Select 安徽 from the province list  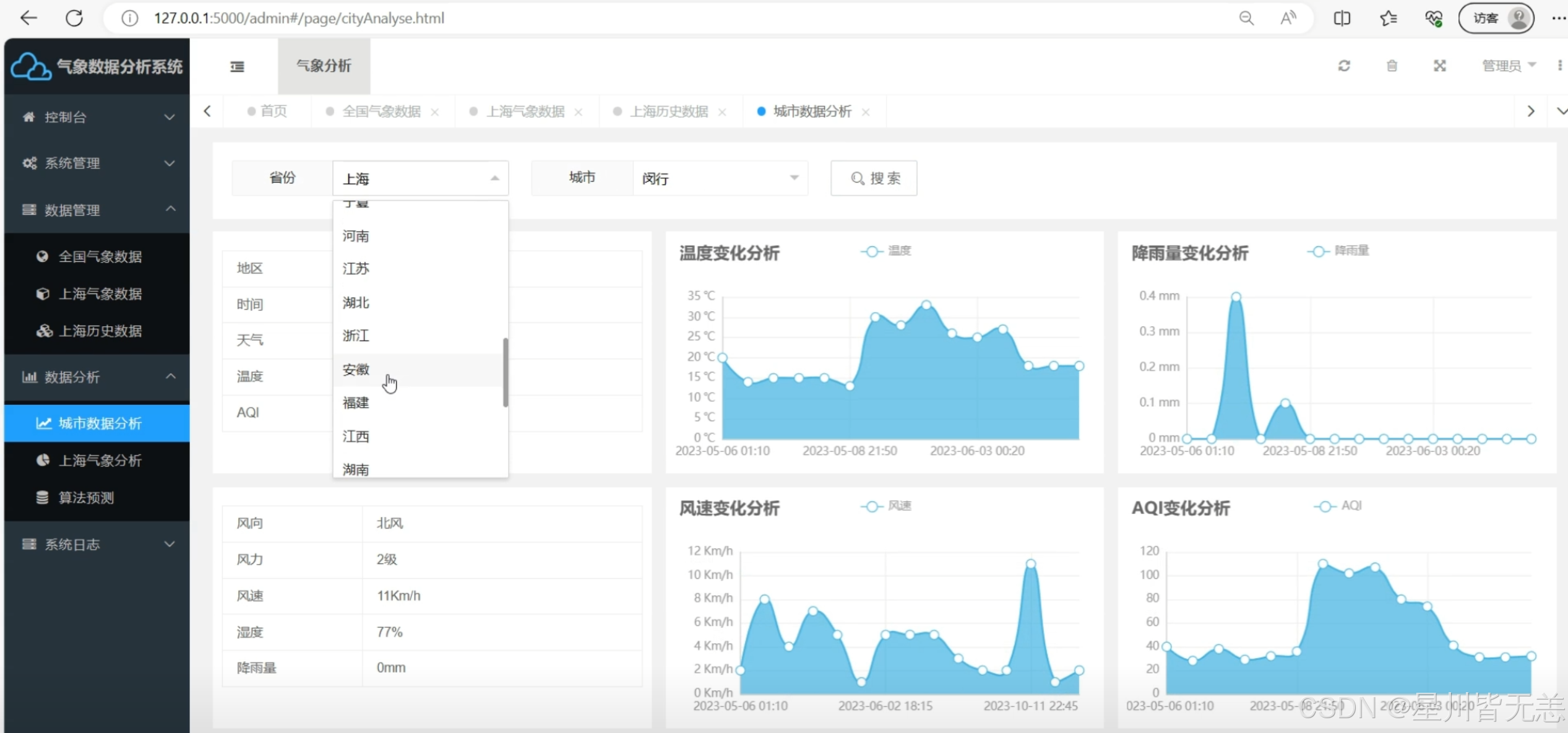[x=356, y=370]
